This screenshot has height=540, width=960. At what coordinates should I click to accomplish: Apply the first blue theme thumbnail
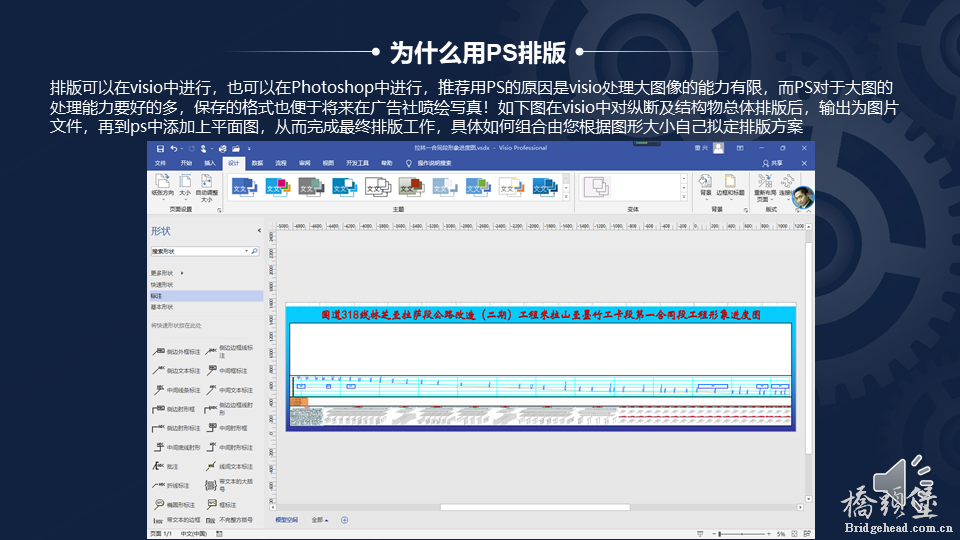244,187
